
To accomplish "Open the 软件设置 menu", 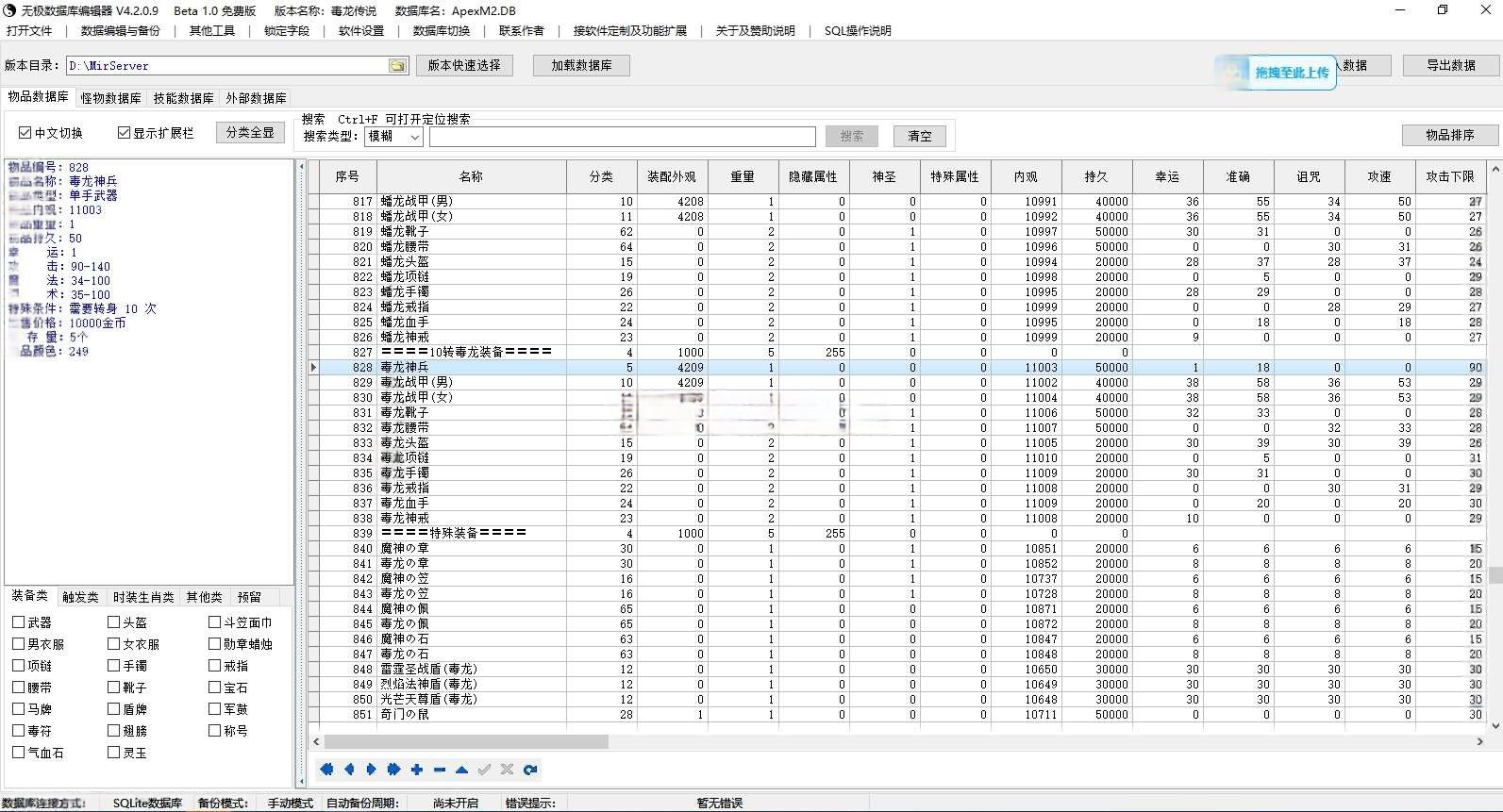I will pyautogui.click(x=361, y=30).
